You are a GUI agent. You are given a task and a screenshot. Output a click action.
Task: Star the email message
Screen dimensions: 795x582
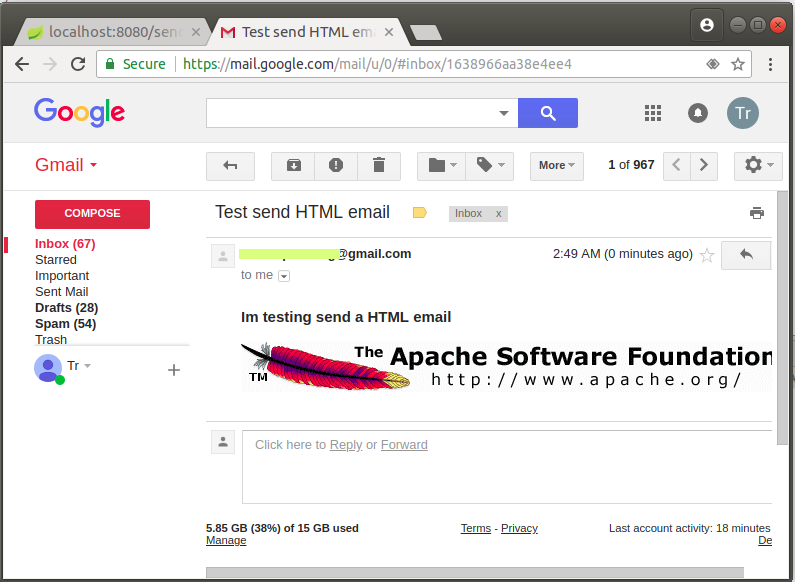point(707,255)
